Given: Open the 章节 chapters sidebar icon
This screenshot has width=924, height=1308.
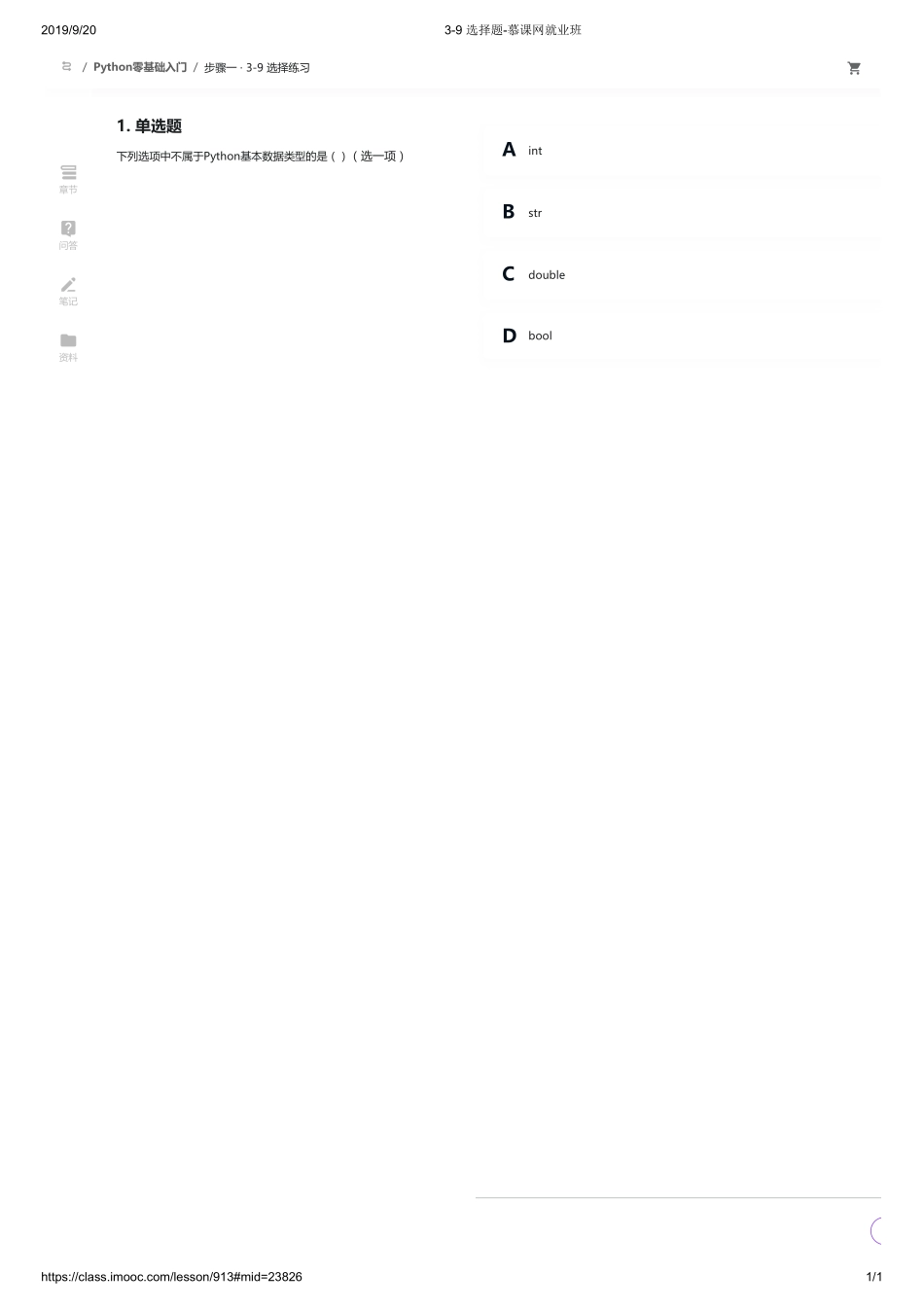Looking at the screenshot, I should (x=68, y=172).
